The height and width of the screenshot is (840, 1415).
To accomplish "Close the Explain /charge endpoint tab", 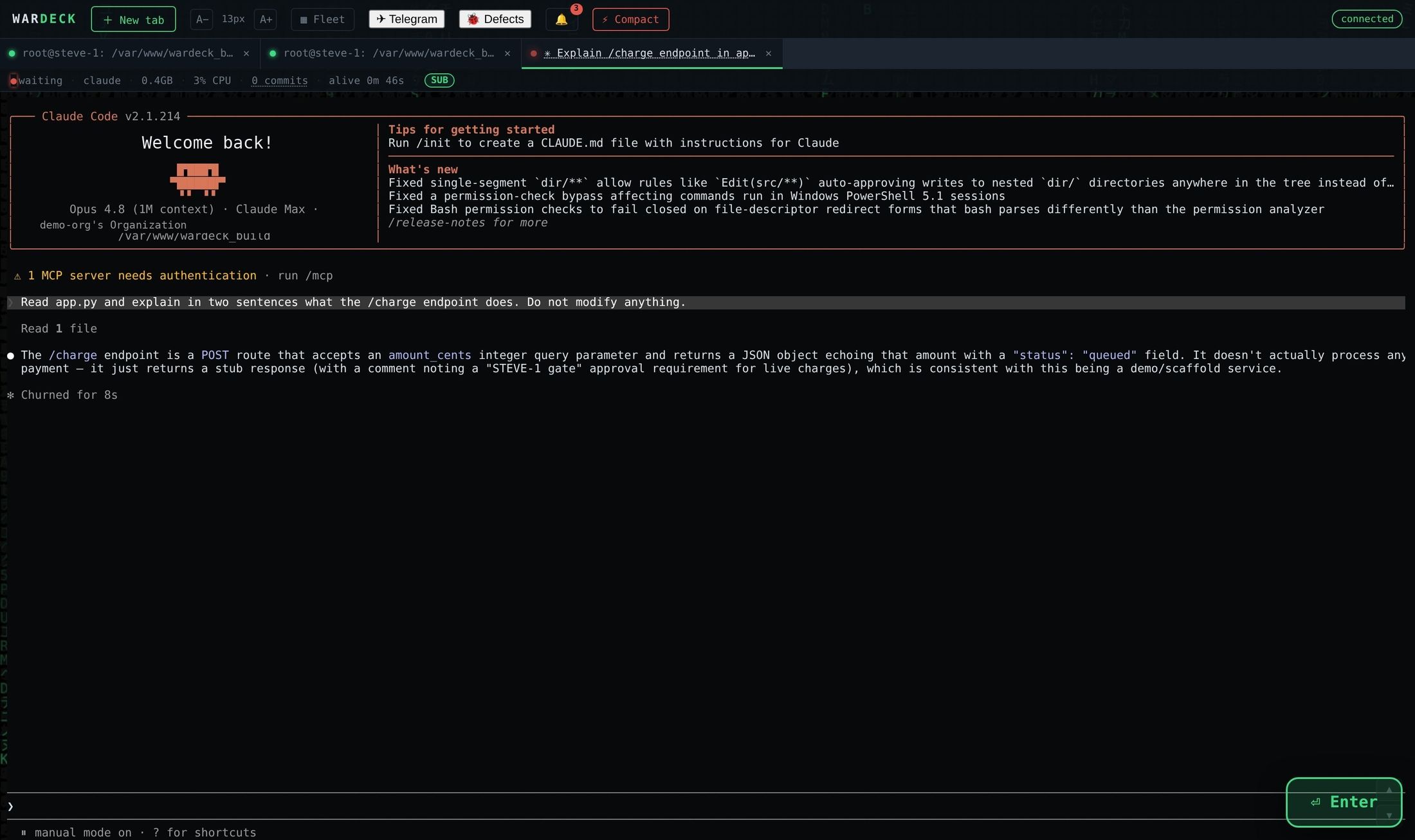I will click(769, 53).
